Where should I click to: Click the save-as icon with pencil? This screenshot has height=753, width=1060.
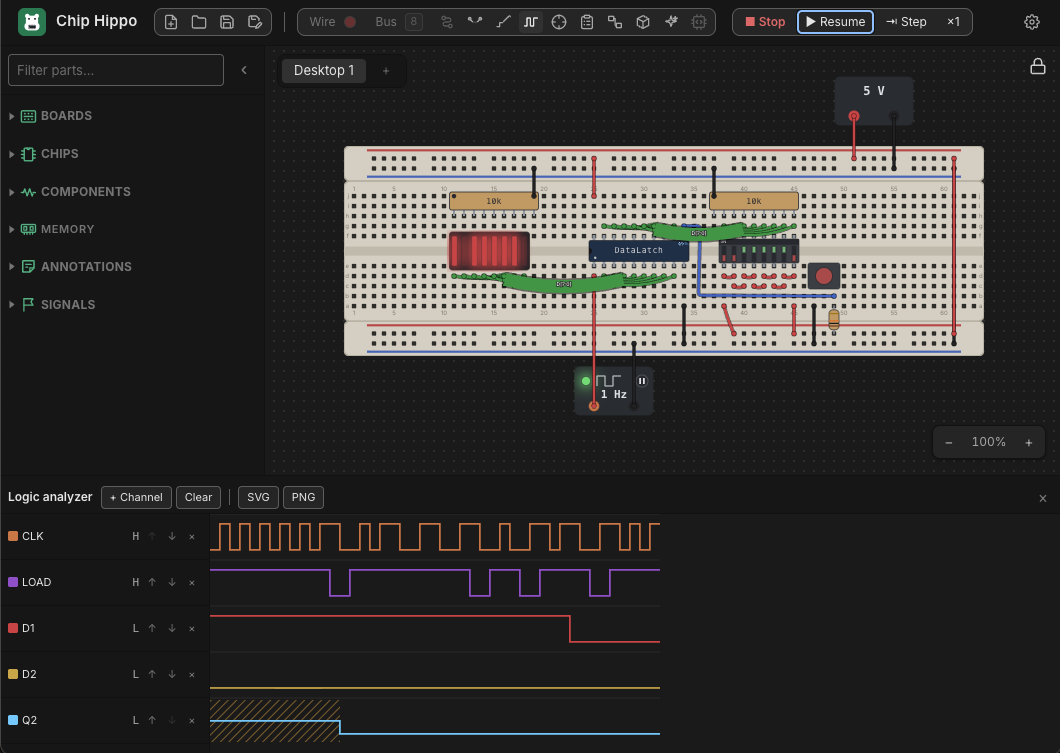tap(255, 22)
